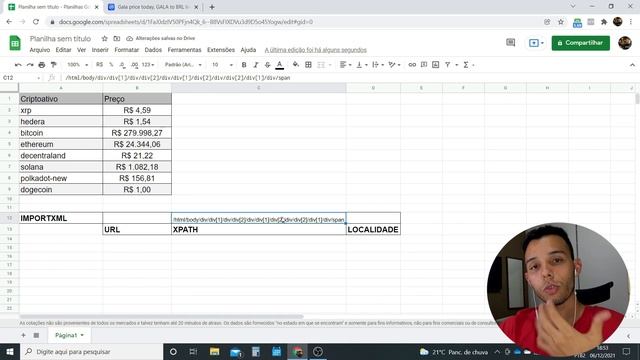
Task: Open horizontal align dropdown
Action: (345, 65)
